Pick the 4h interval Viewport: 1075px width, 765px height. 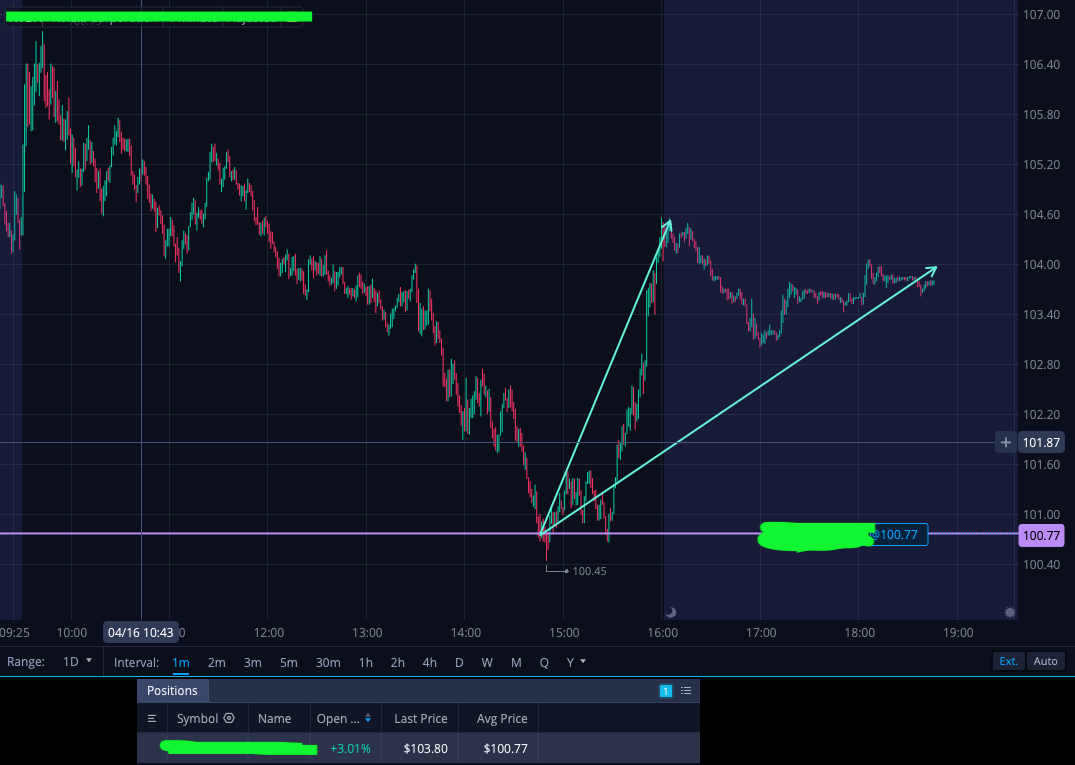(429, 662)
